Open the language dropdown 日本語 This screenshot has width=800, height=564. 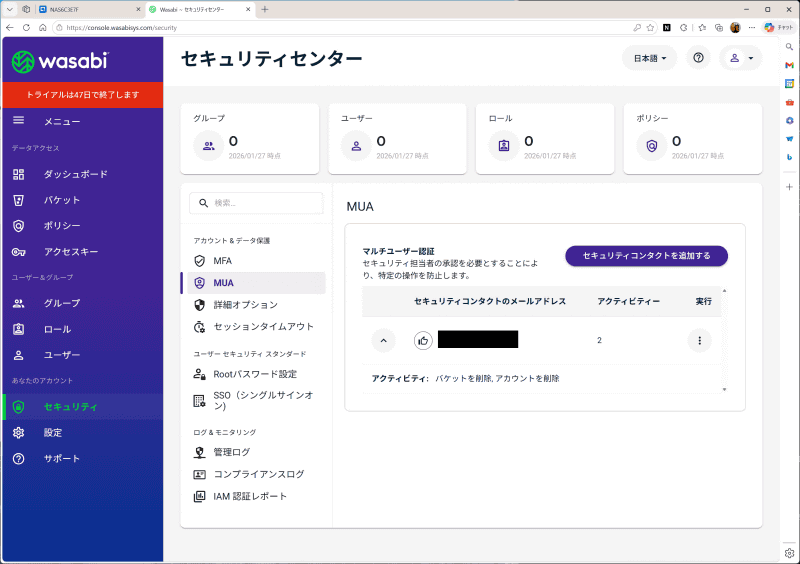click(649, 58)
